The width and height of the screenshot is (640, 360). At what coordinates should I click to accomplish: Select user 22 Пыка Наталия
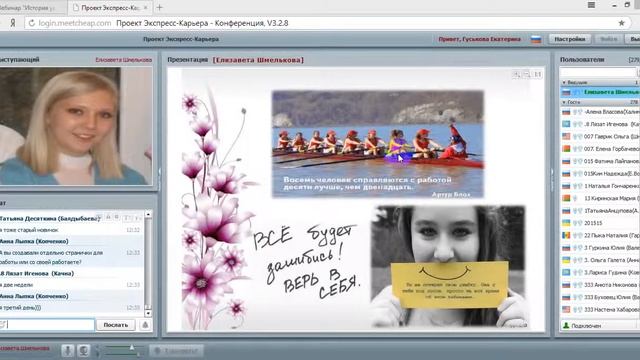point(600,235)
